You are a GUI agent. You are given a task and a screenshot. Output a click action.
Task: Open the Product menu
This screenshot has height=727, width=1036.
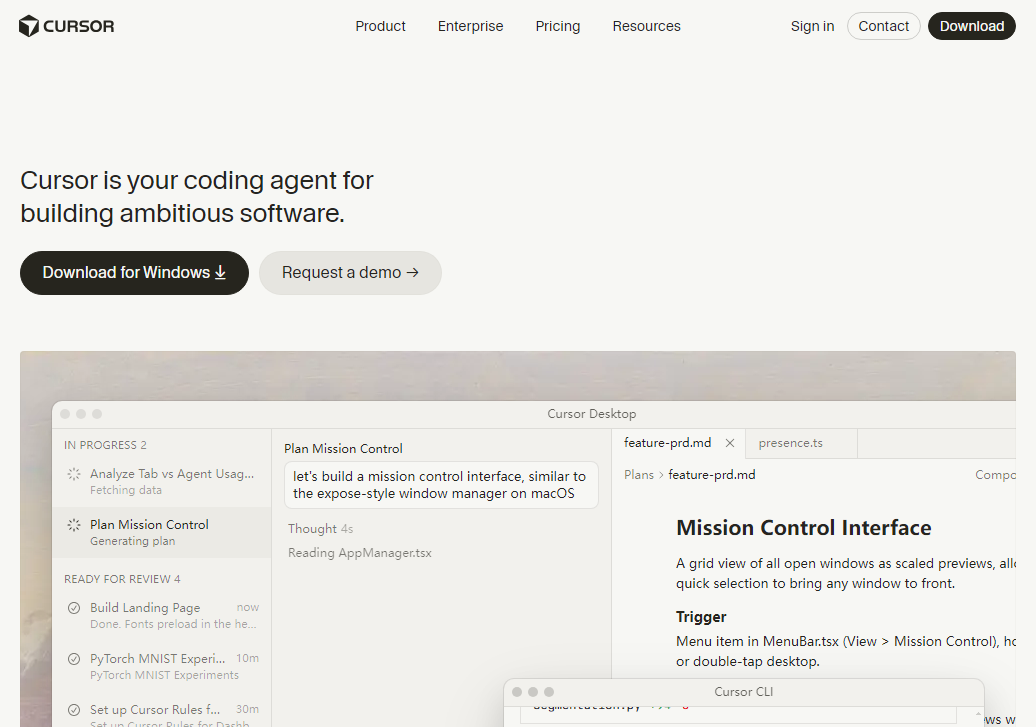pos(380,26)
